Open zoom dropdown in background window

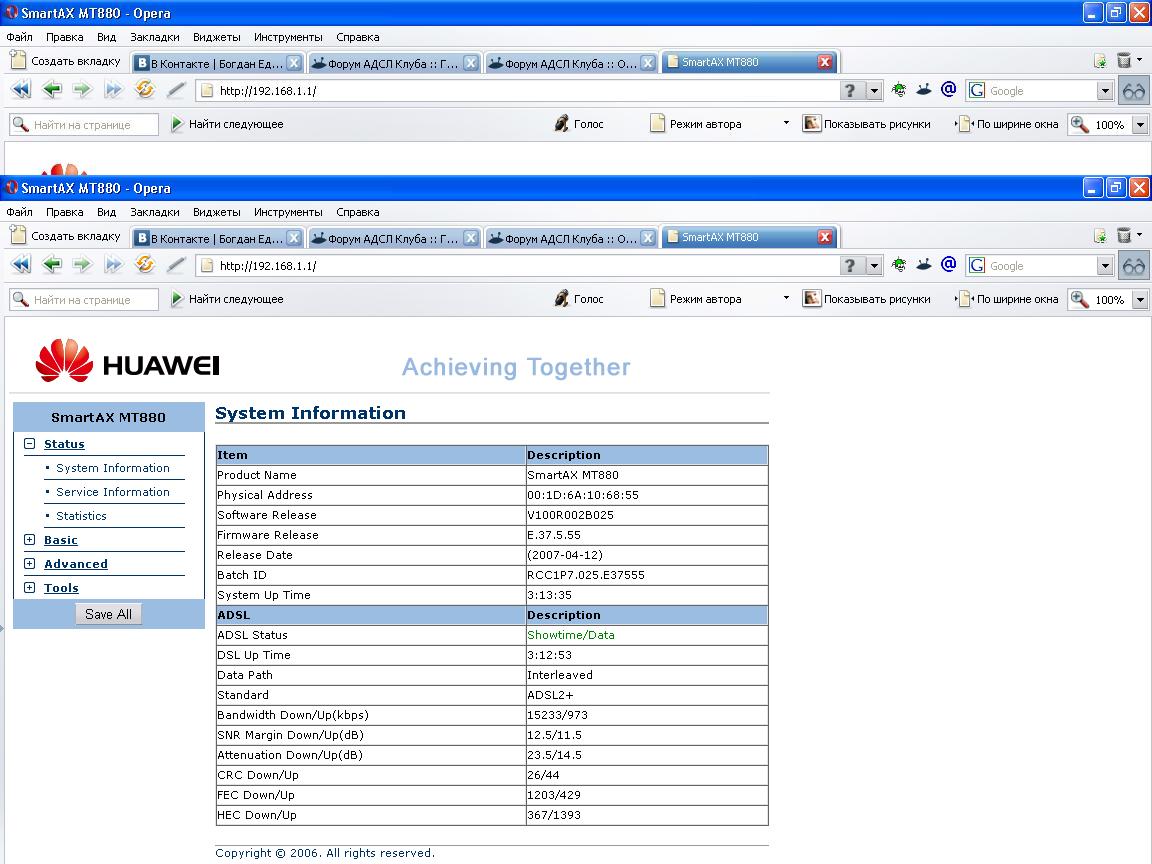pos(1140,125)
